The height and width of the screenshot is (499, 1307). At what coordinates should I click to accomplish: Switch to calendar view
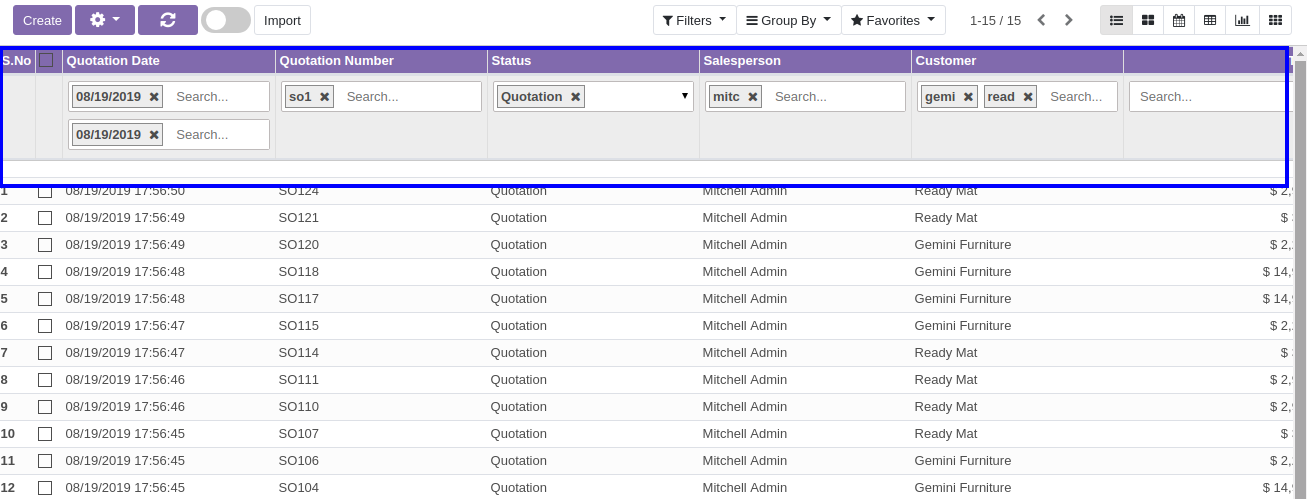(x=1179, y=20)
